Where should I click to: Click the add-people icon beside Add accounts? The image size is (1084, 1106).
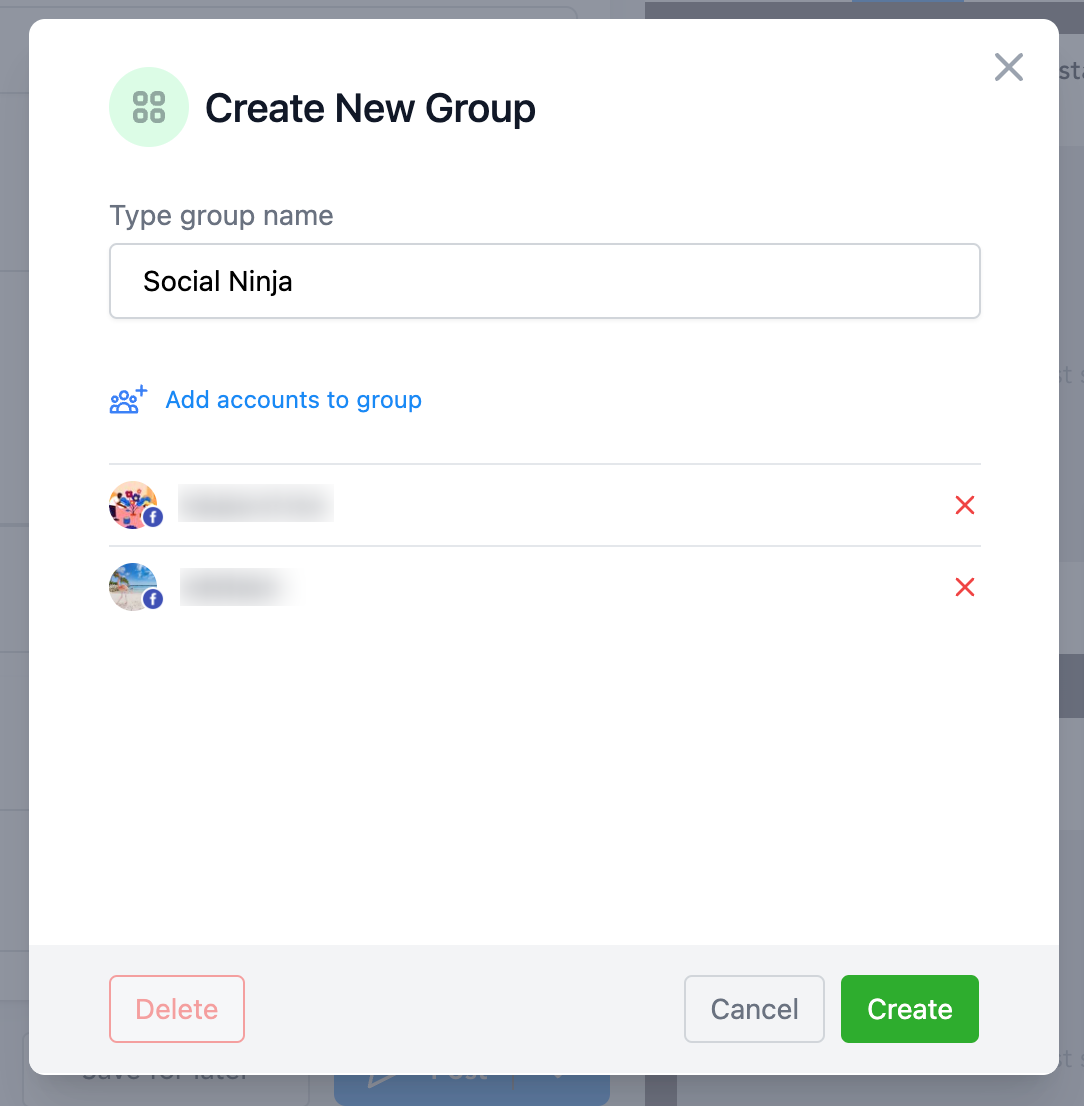click(128, 400)
